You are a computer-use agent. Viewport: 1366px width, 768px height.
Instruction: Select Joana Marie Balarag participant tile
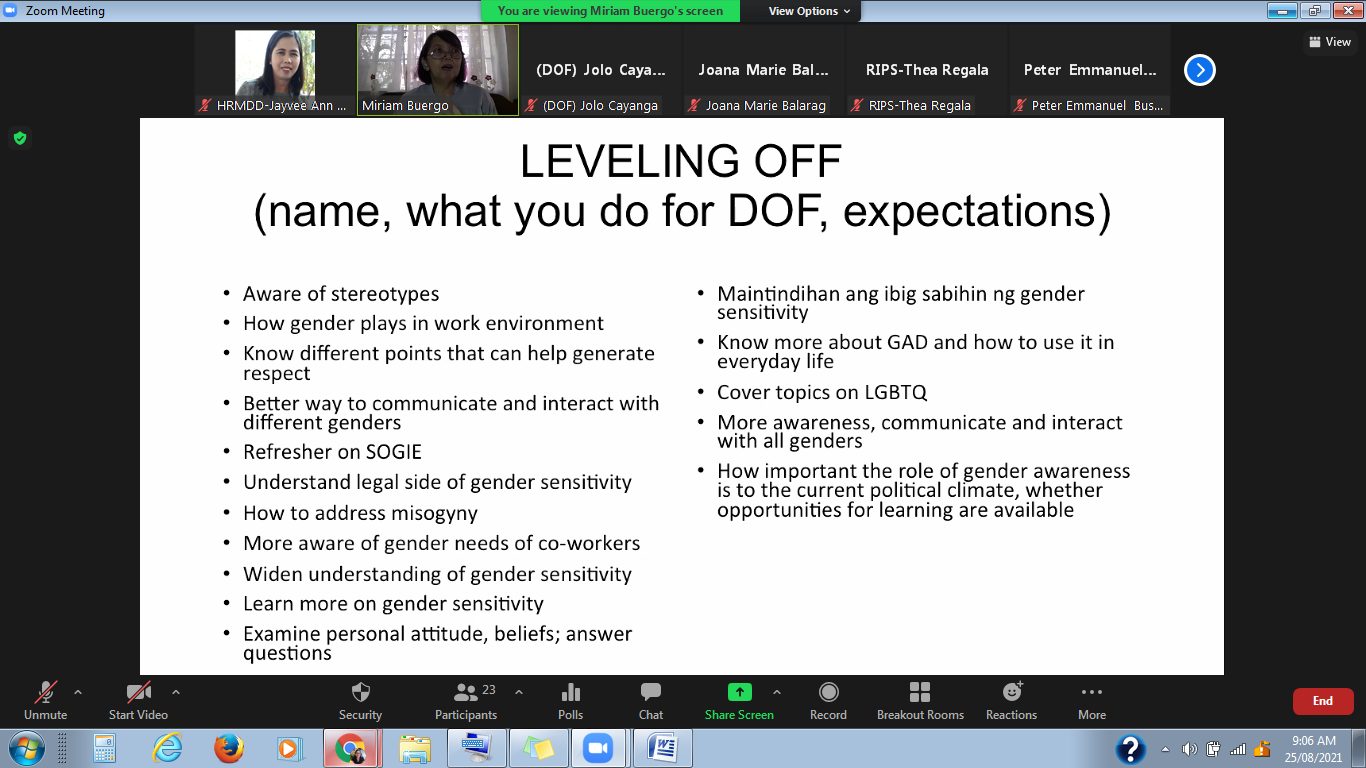pos(764,70)
